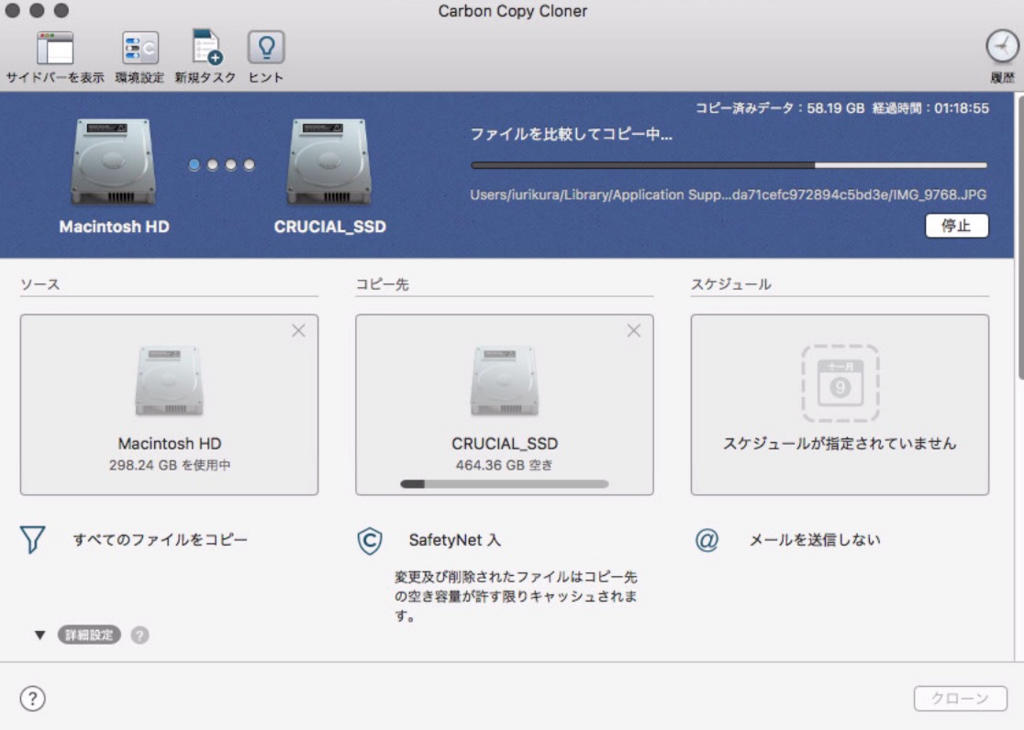Click the 298.24 GB を使用中 text

(x=169, y=465)
